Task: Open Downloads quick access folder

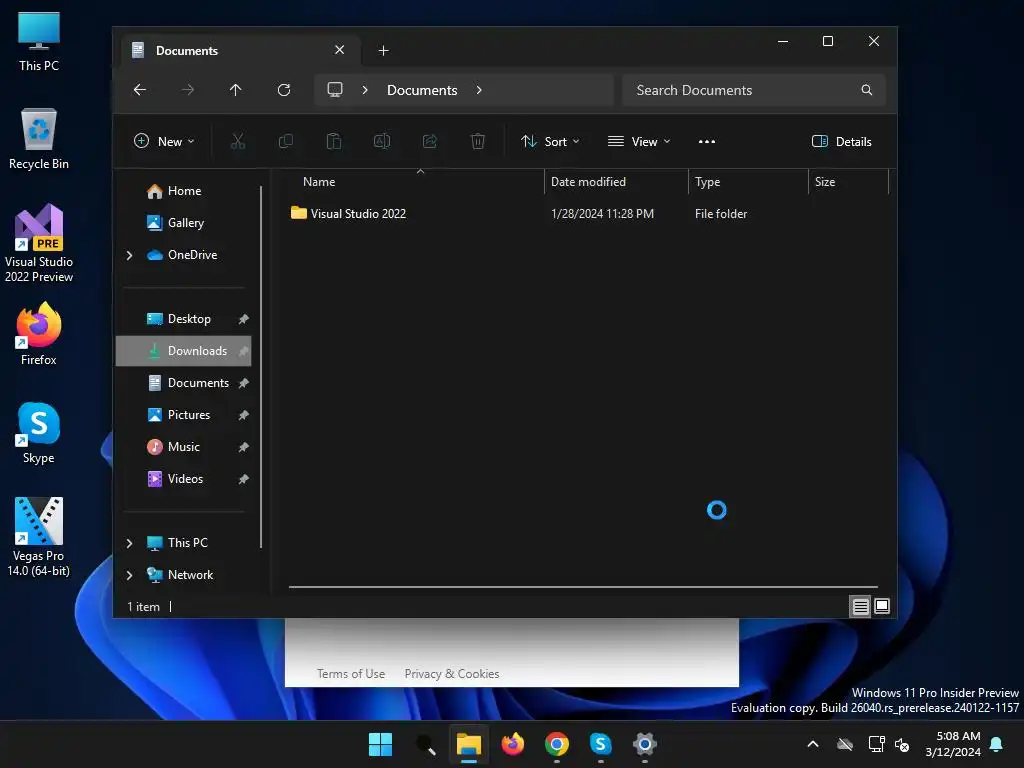Action: click(184, 351)
